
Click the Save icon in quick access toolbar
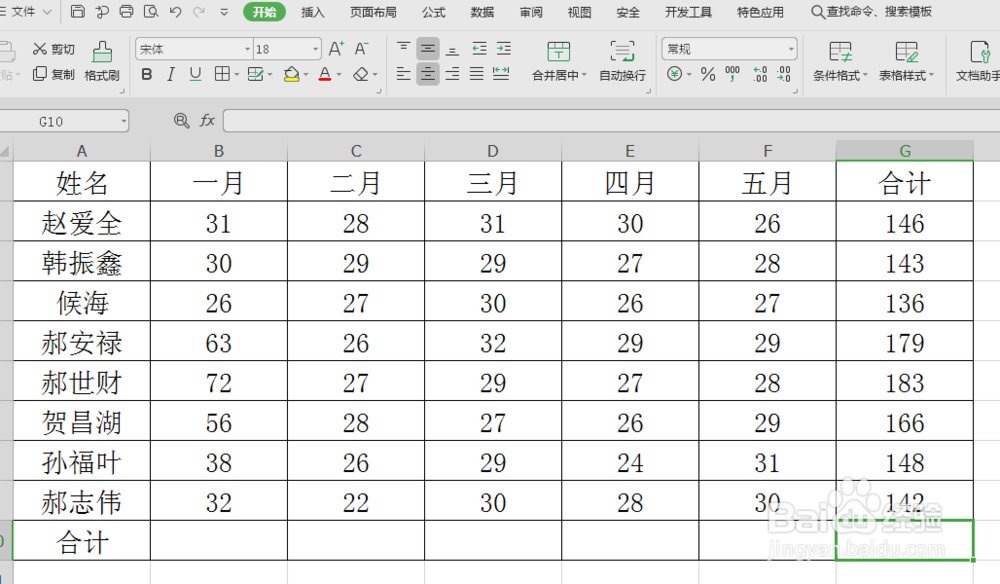(x=77, y=11)
